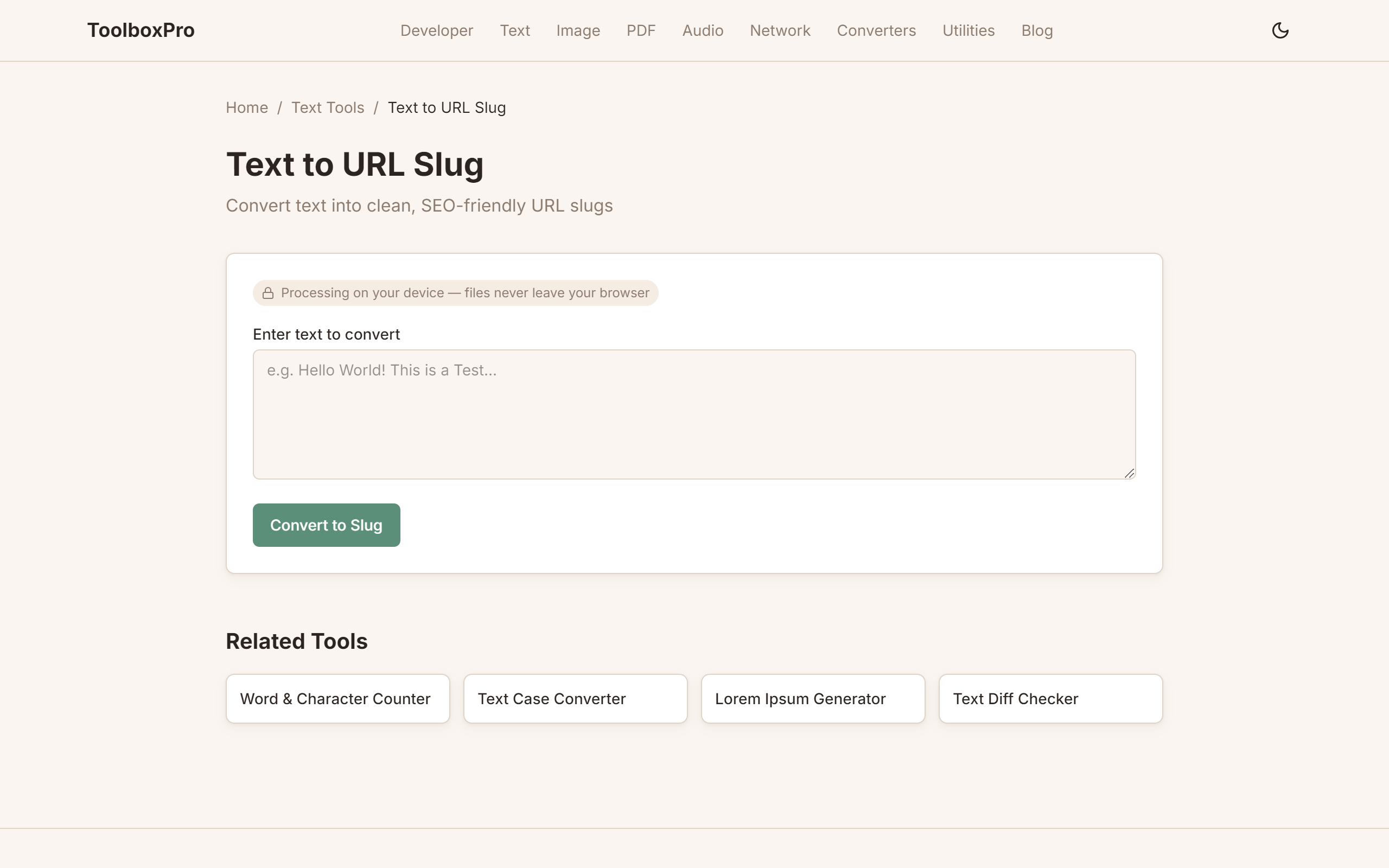Open the Utilities menu

pos(969,30)
